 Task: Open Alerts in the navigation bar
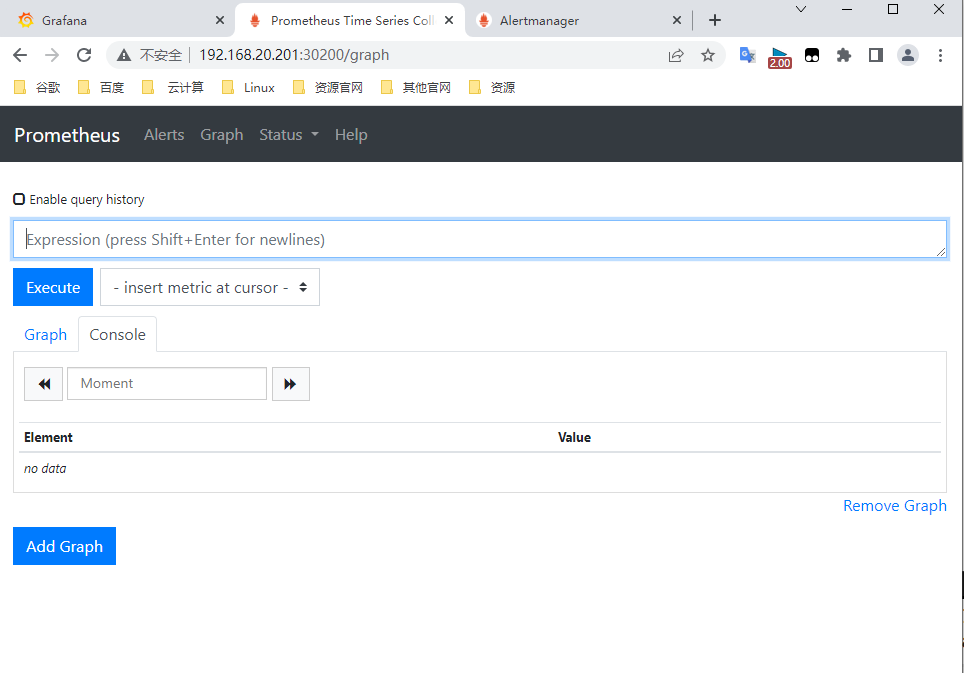[164, 135]
